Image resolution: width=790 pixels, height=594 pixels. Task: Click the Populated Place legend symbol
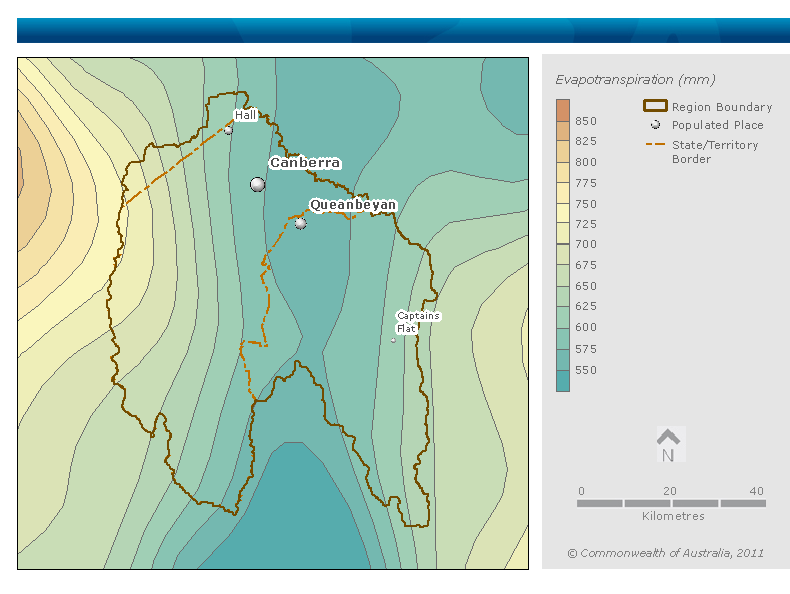click(x=655, y=124)
